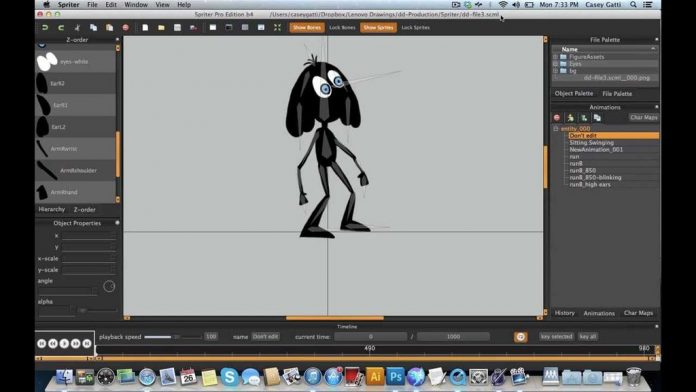Viewport: 696px width, 392px height.
Task: Click the redo arrow in the toolbar
Action: click(61, 28)
